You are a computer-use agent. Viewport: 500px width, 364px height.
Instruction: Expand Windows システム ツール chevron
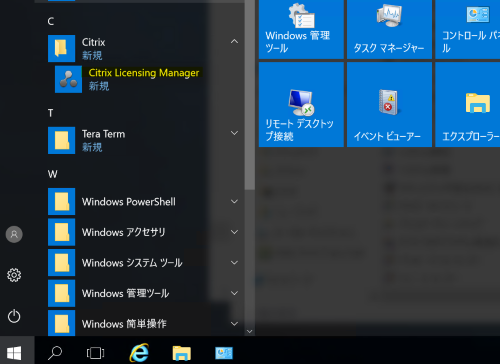(x=234, y=262)
